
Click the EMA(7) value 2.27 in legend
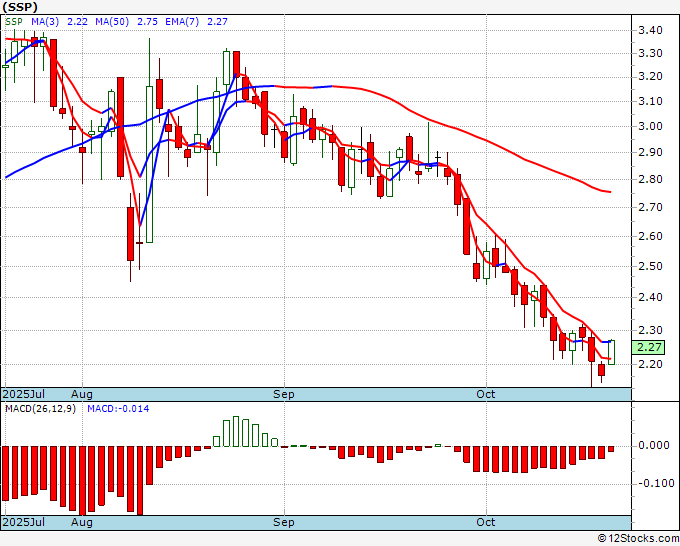tap(217, 22)
